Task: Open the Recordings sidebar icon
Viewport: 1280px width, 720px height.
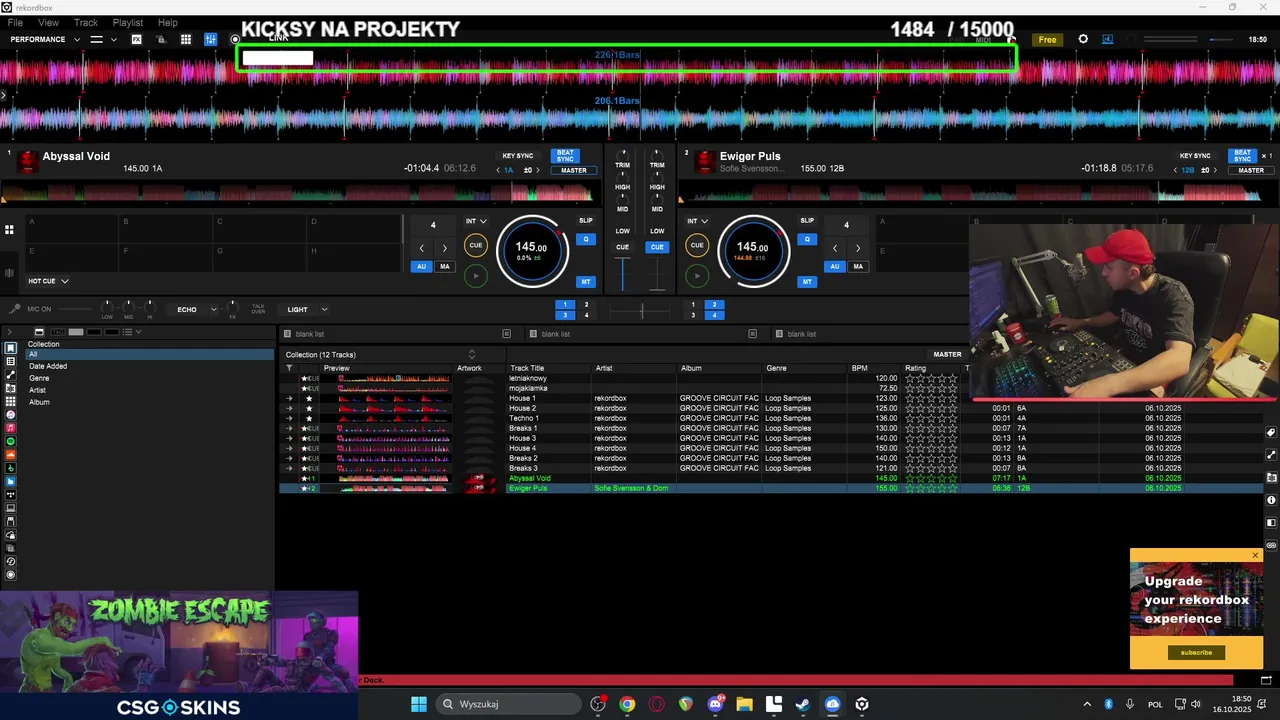Action: [x=11, y=575]
